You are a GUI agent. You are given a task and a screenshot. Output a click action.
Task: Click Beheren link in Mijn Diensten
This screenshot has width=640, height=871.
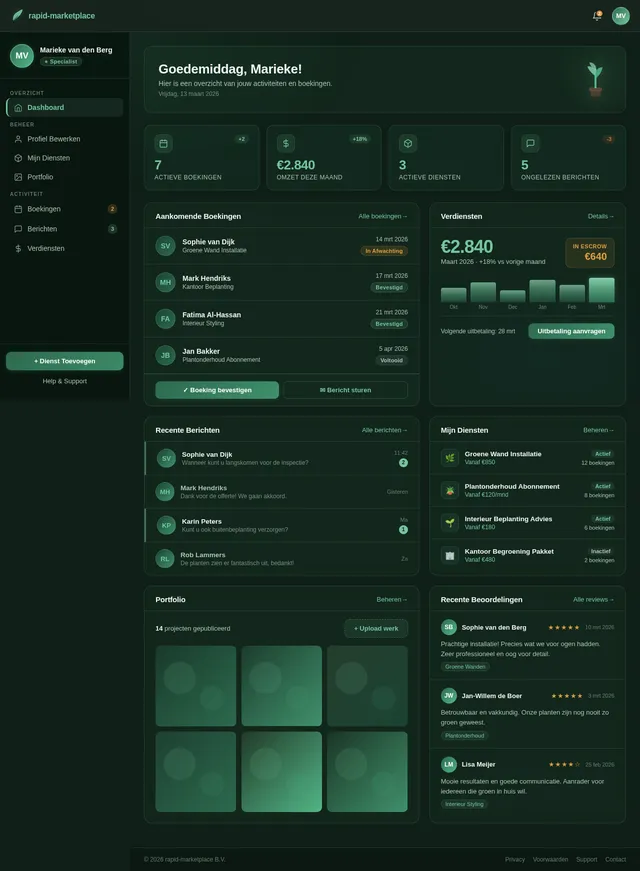point(599,431)
